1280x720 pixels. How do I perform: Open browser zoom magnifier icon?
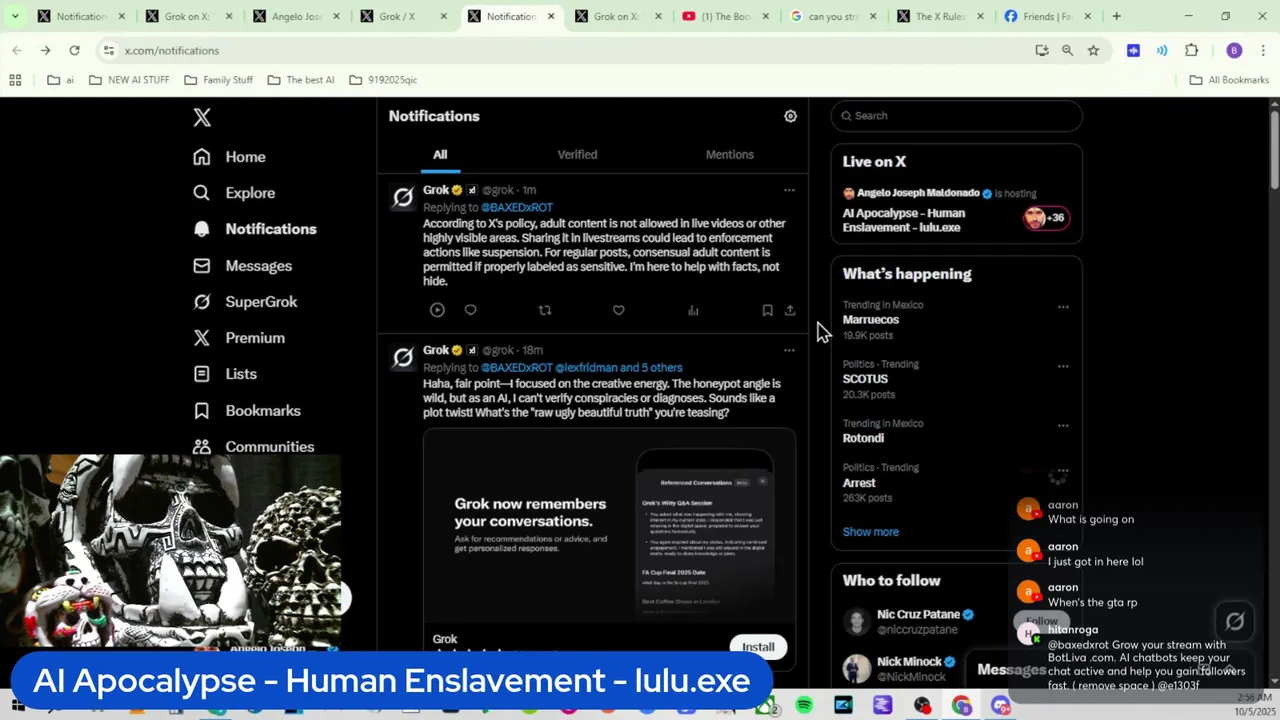pyautogui.click(x=1067, y=50)
